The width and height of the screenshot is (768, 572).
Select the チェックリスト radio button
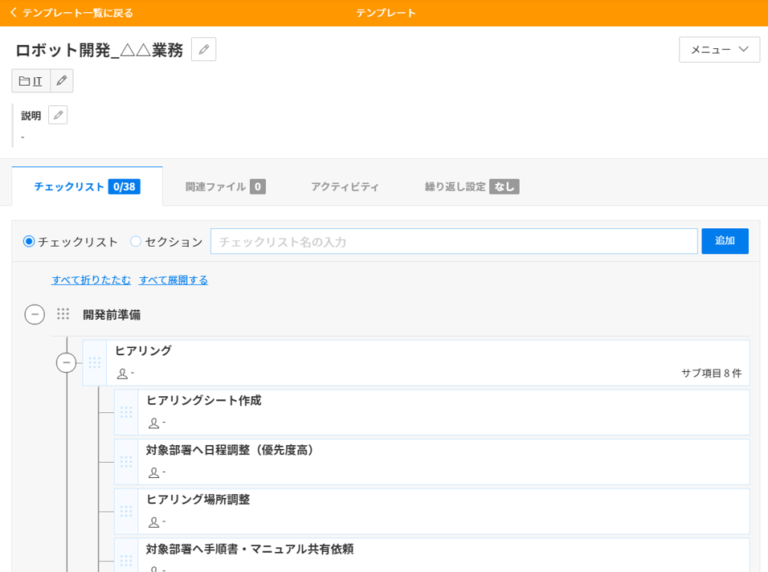(x=29, y=242)
